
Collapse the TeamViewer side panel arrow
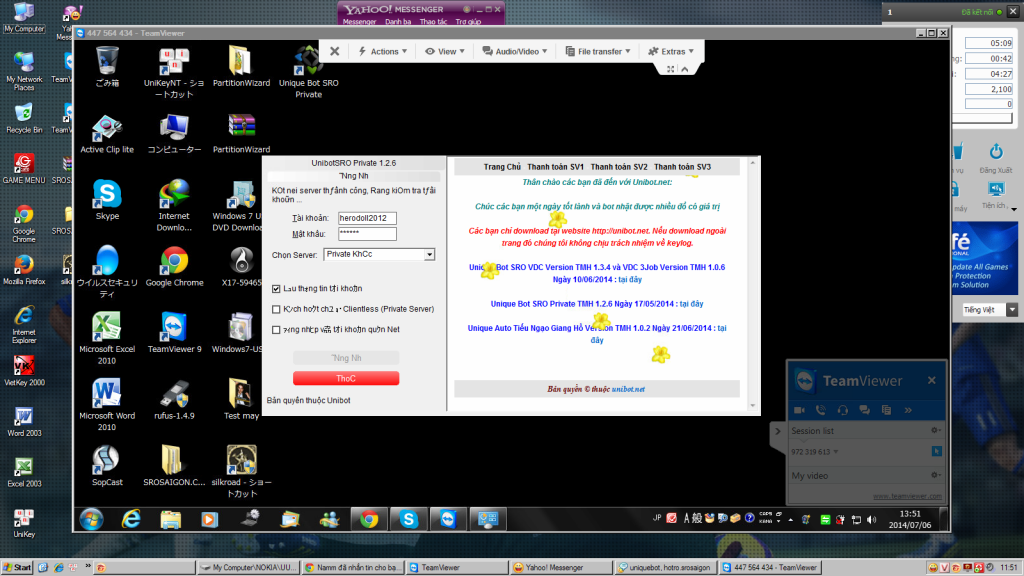[777, 431]
